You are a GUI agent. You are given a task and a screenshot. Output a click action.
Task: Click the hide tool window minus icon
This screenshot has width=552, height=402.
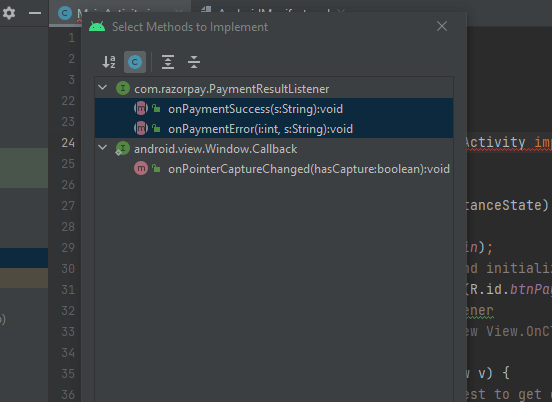click(x=35, y=13)
